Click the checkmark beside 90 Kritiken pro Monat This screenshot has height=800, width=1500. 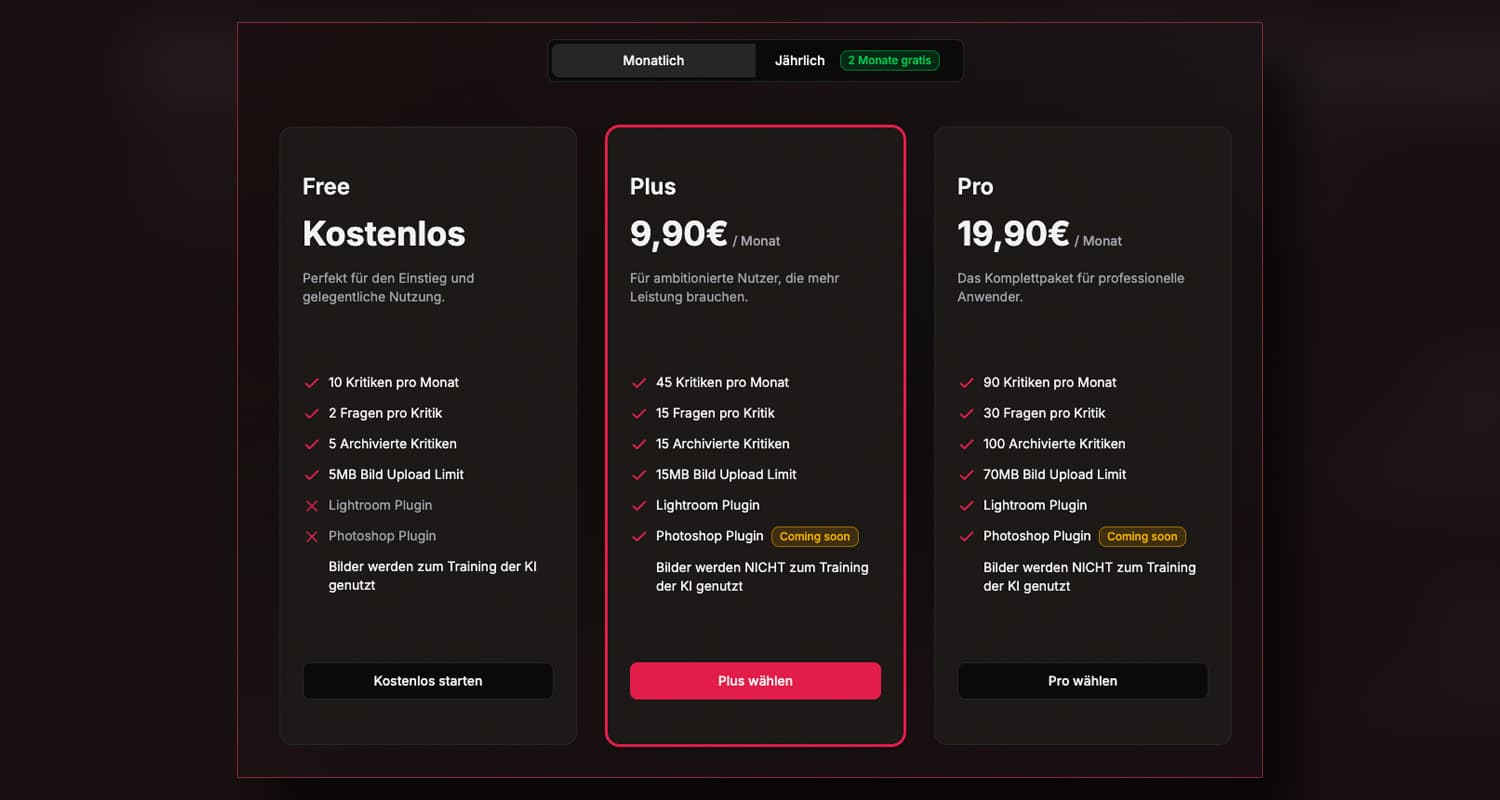click(x=966, y=383)
